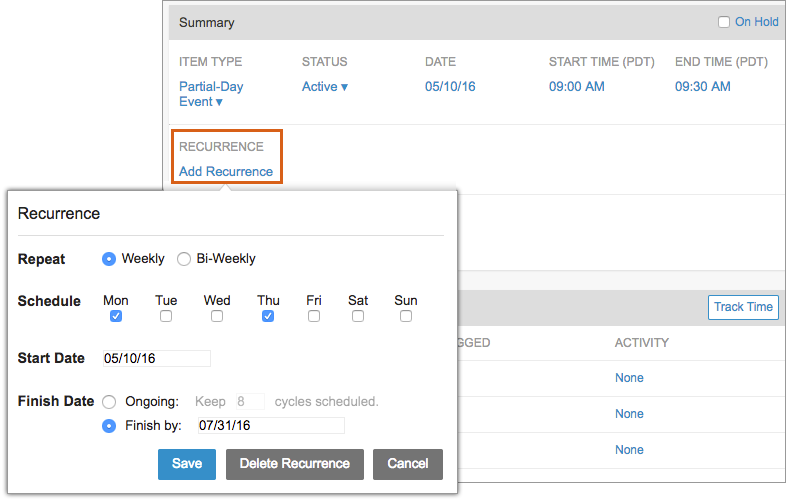Tick the Wed schedule checkbox
Image resolution: width=786 pixels, height=499 pixels.
point(217,316)
